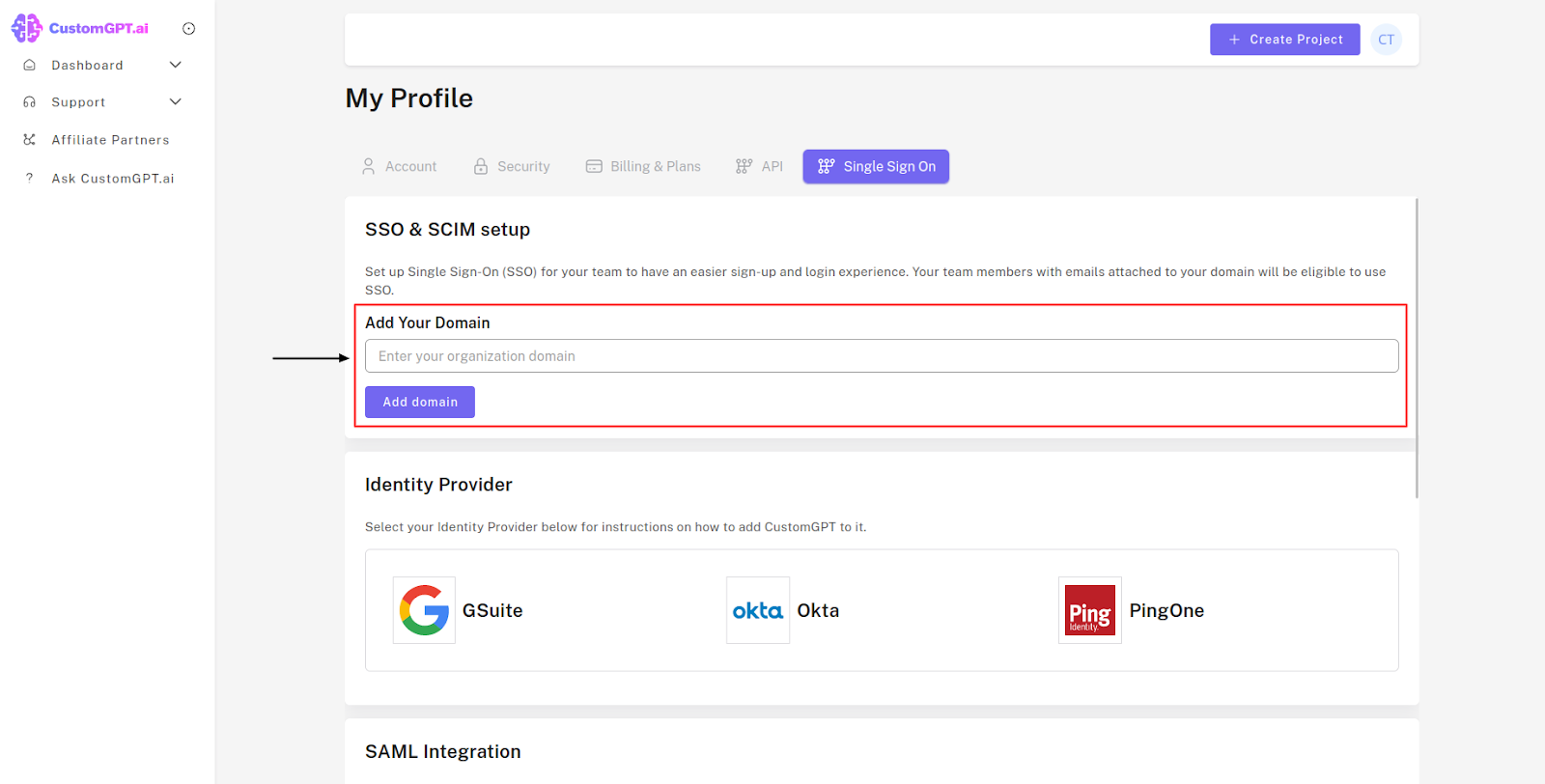The image size is (1545, 784).
Task: Click the Ask CustomGPT.ai question mark icon
Action: tap(29, 178)
